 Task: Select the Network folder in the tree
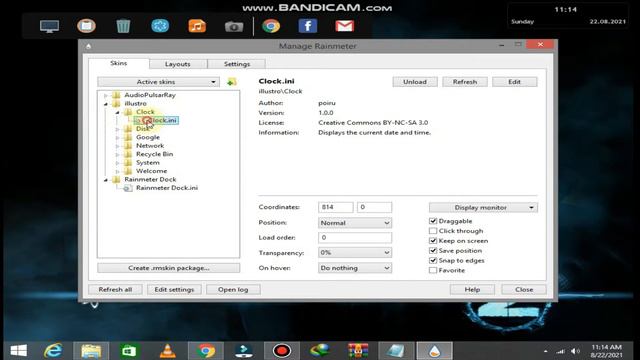[150, 146]
